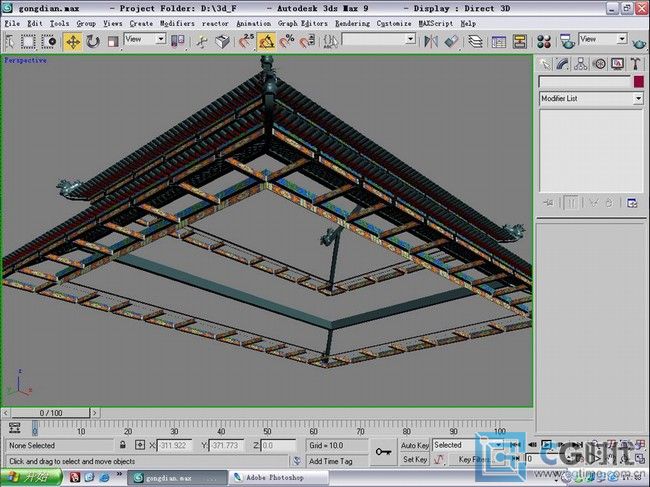650x487 pixels.
Task: Switch to the Utilities command panel tab
Action: [635, 64]
